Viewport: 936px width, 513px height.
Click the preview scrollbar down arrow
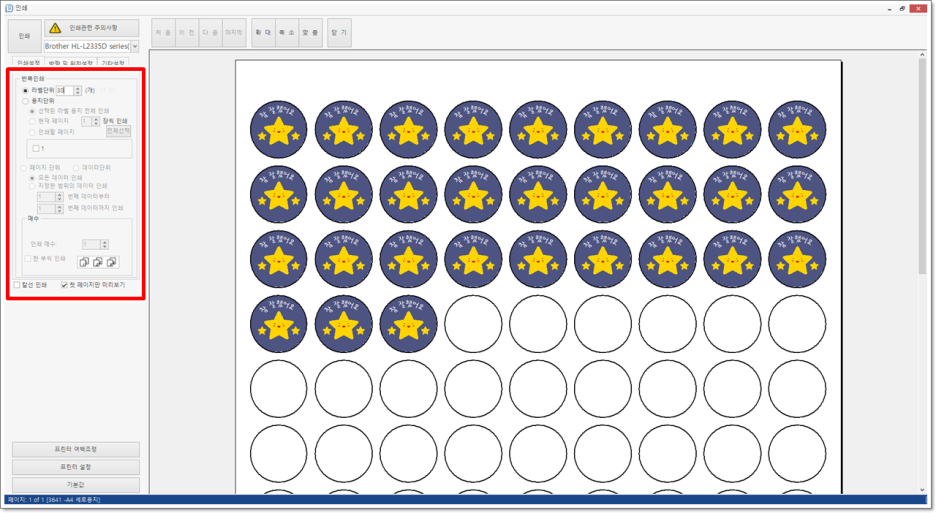[x=922, y=490]
